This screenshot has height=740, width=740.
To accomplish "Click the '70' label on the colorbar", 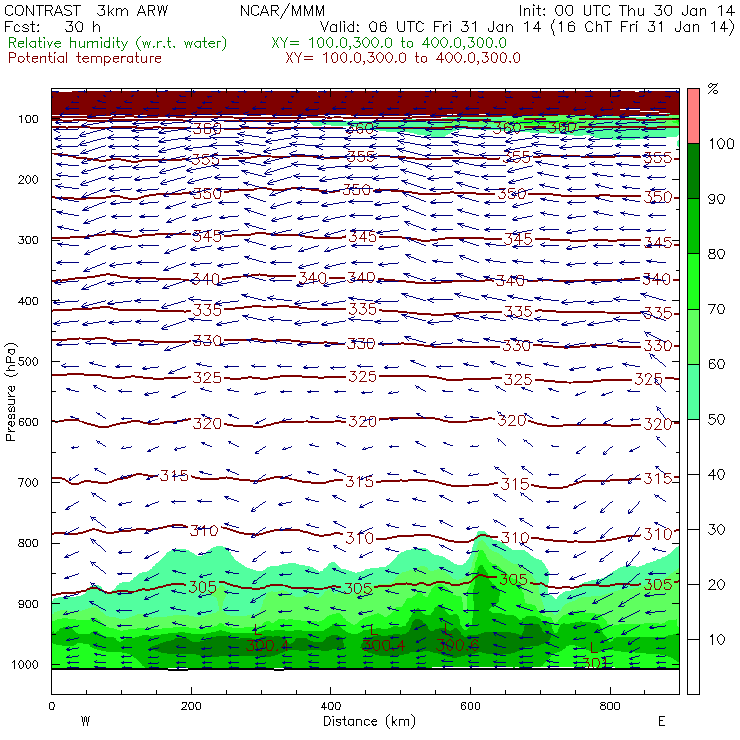I will coord(716,309).
